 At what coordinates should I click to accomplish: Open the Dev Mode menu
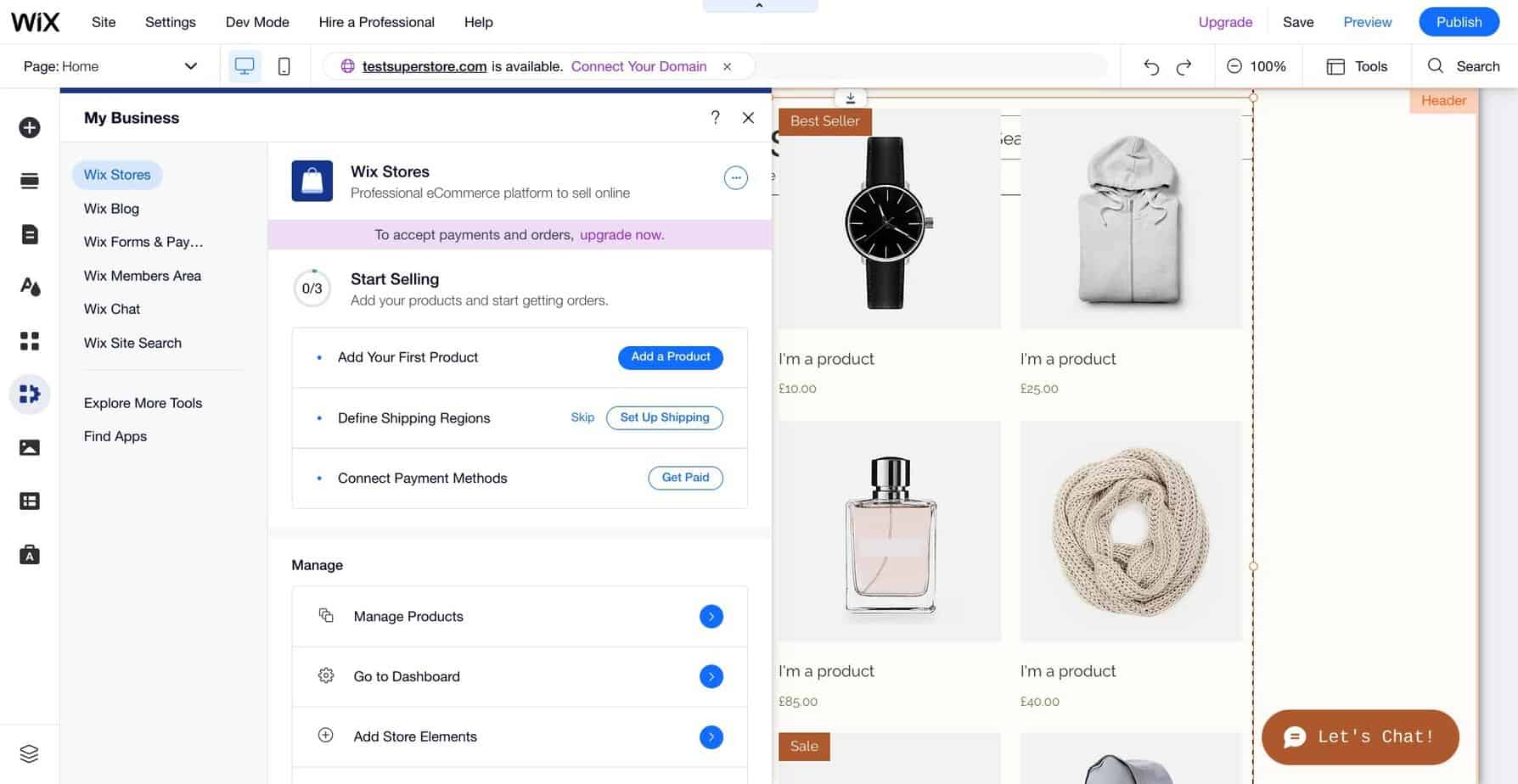tap(257, 22)
